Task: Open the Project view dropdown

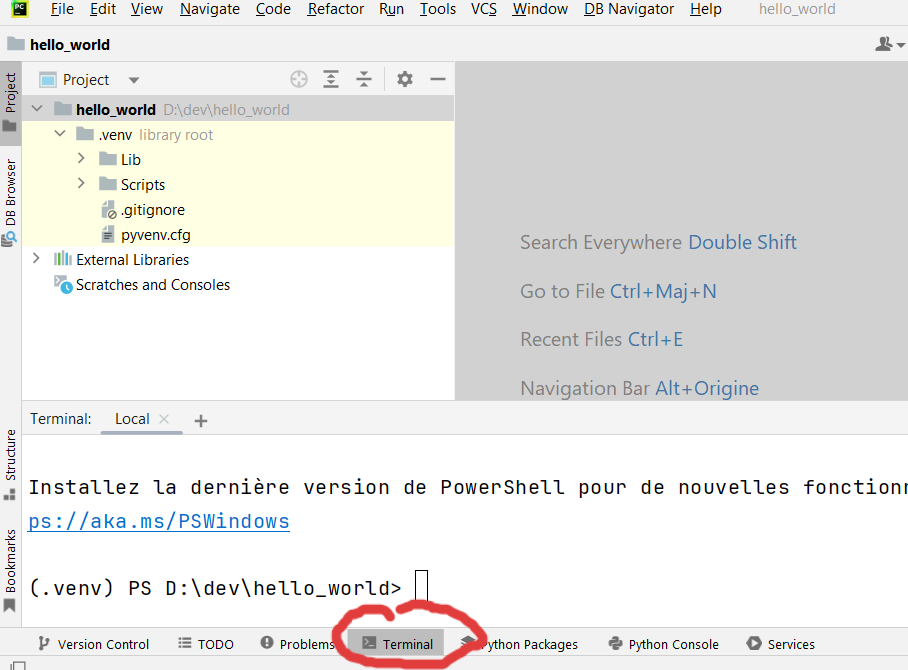Action: click(134, 80)
